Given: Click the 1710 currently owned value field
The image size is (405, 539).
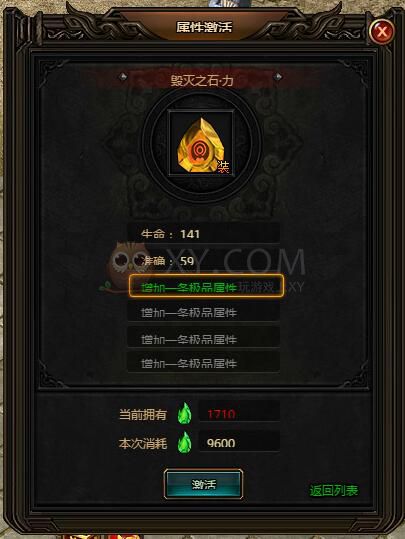Looking at the screenshot, I should (240, 412).
